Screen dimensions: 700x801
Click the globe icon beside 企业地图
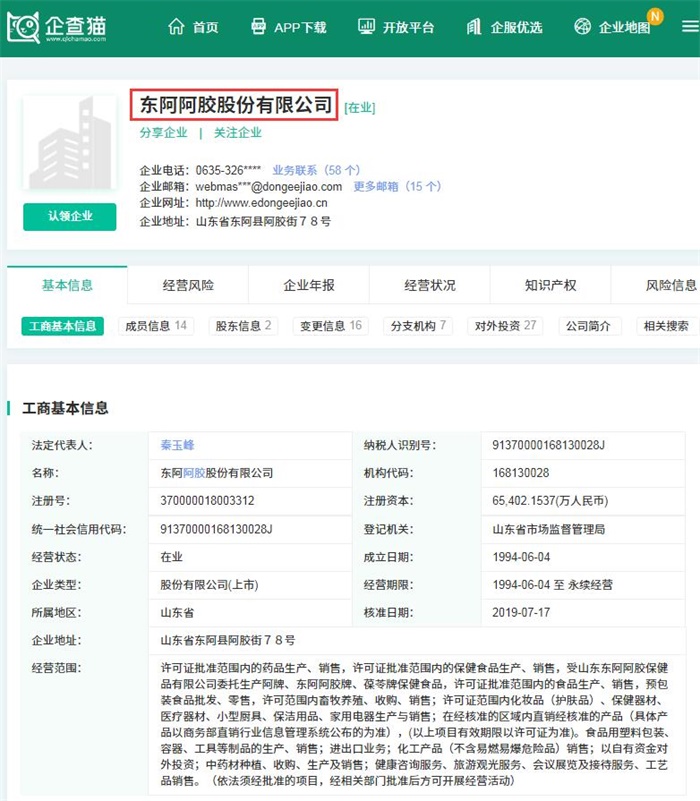click(582, 26)
